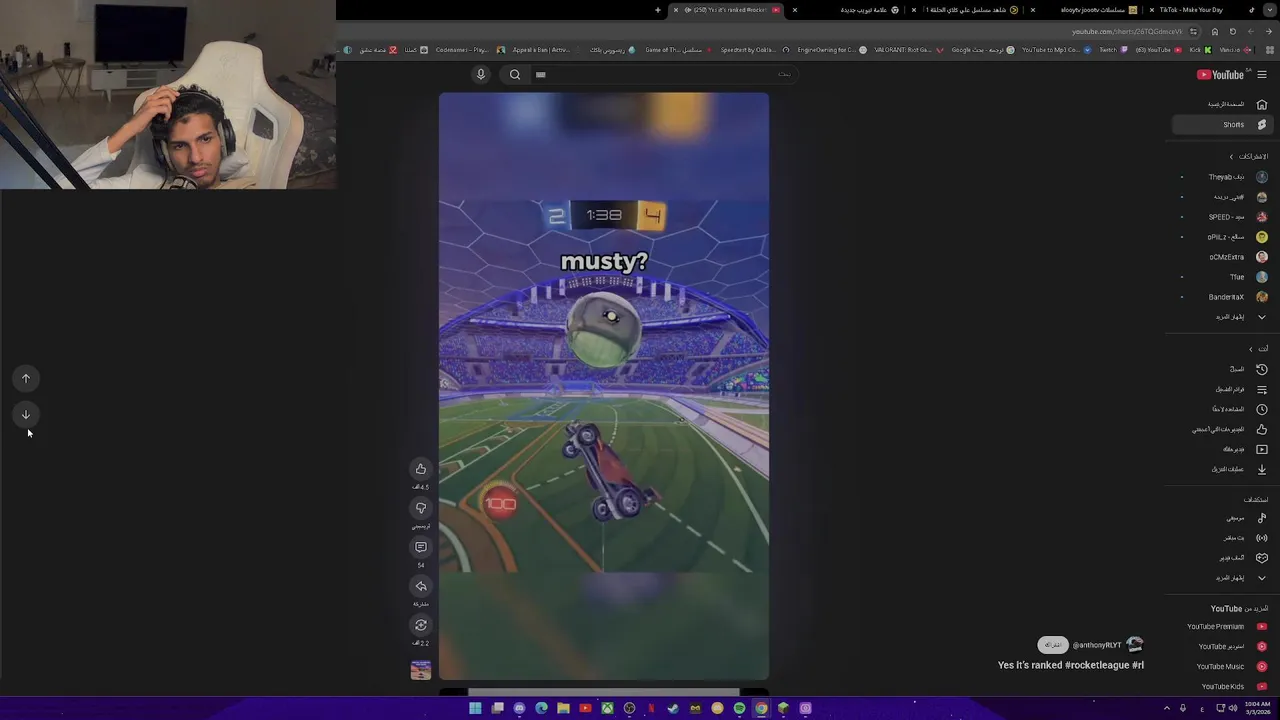Screen dimensions: 1280x720
Task: Open the comments showing 54
Action: point(421,547)
